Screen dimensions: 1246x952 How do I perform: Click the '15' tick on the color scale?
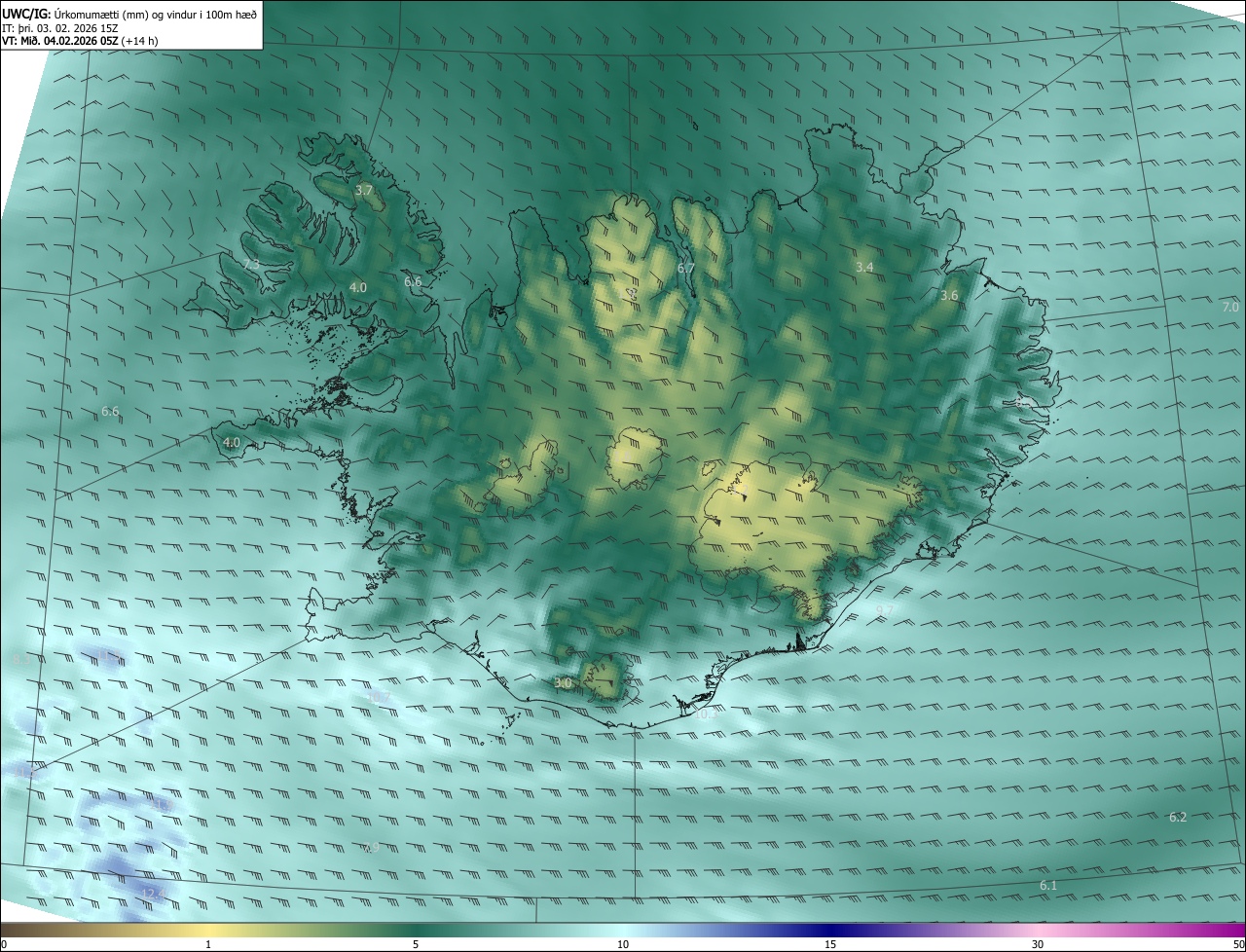(830, 944)
